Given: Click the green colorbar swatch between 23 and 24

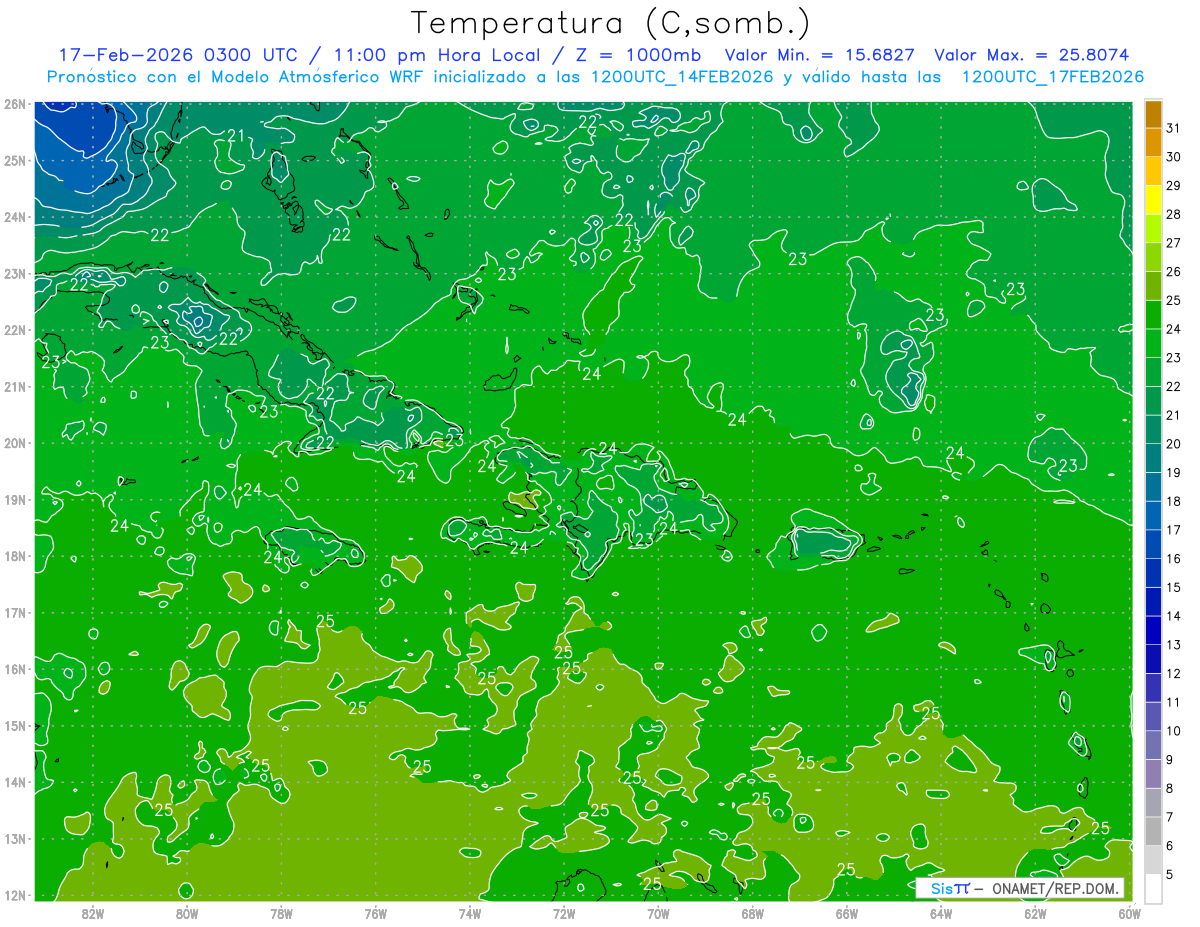Looking at the screenshot, I should pos(1153,343).
